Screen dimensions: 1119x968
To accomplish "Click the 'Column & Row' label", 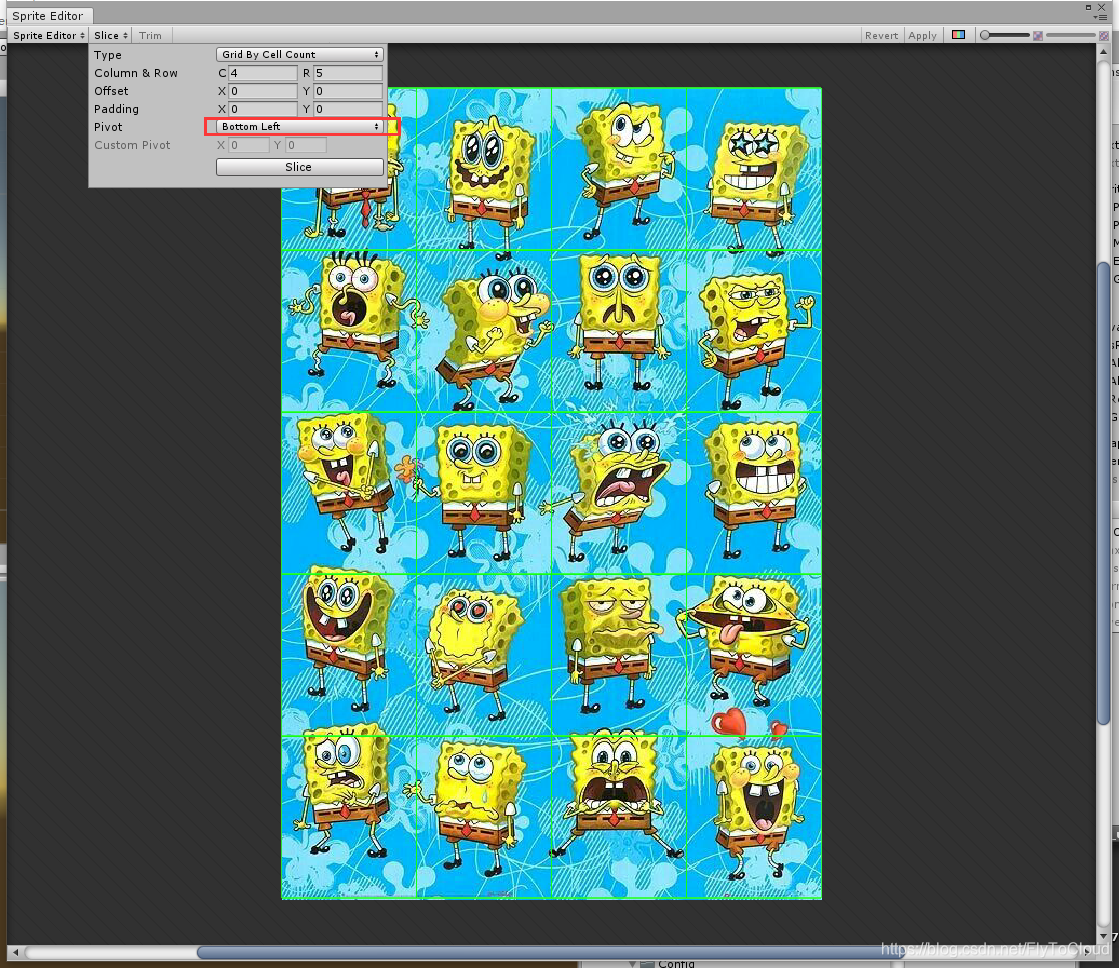I will pyautogui.click(x=136, y=73).
